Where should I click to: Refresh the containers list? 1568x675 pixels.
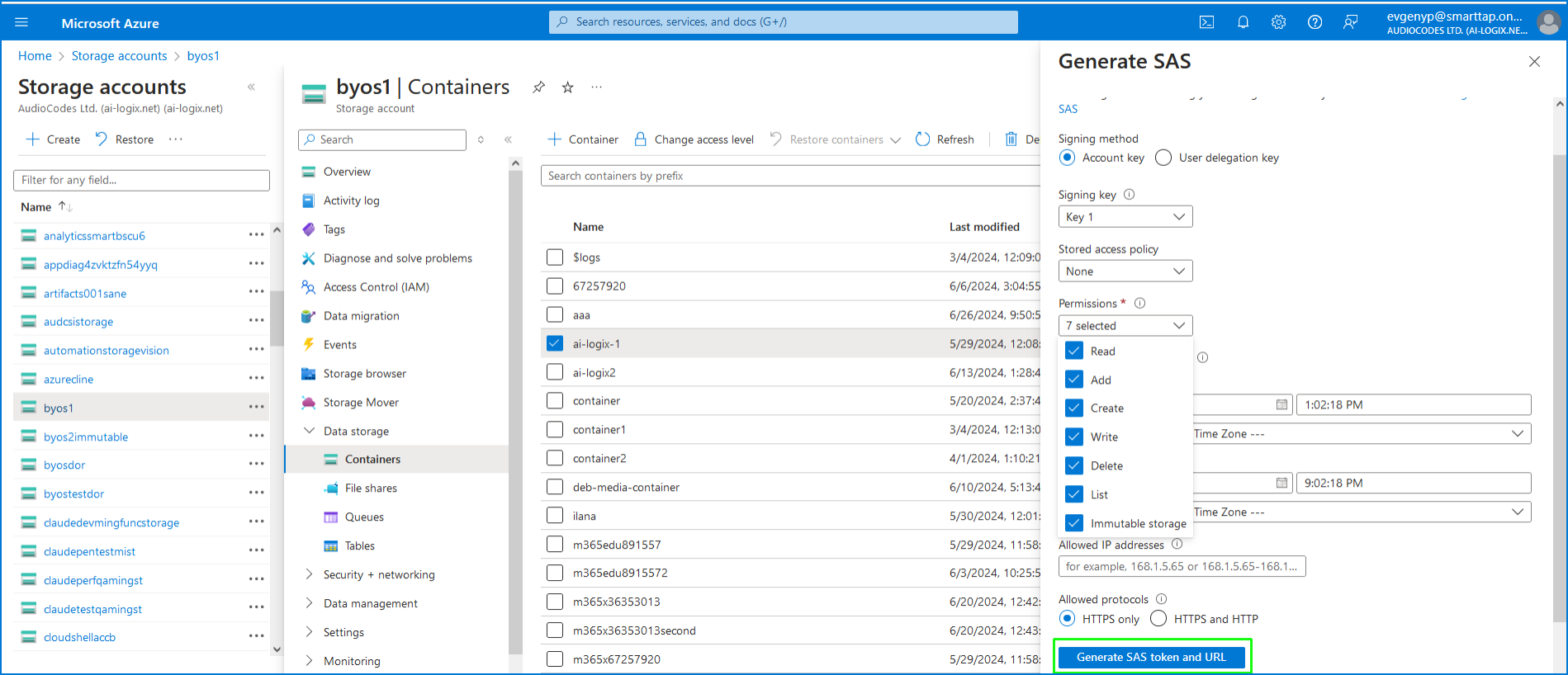(x=945, y=139)
